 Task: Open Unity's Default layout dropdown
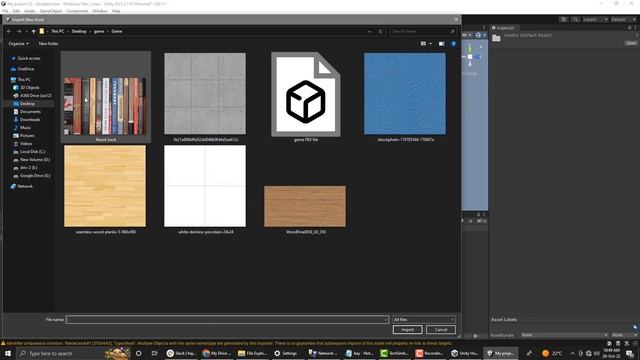(x=623, y=19)
